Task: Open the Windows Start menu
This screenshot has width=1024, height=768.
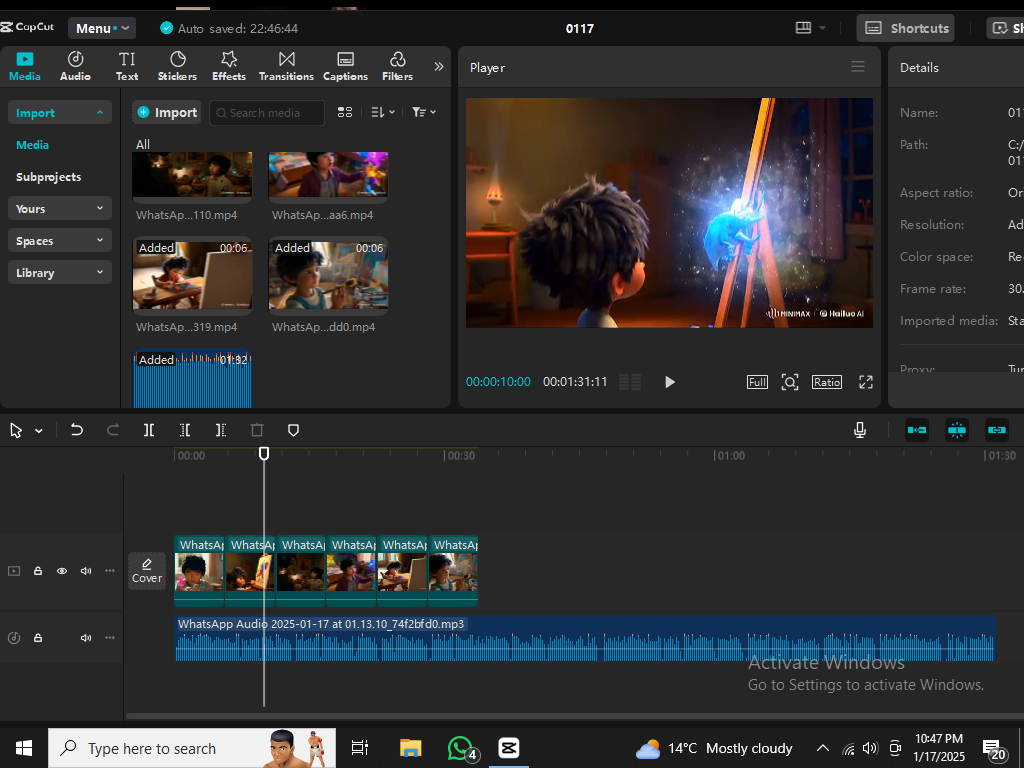Action: [x=24, y=748]
